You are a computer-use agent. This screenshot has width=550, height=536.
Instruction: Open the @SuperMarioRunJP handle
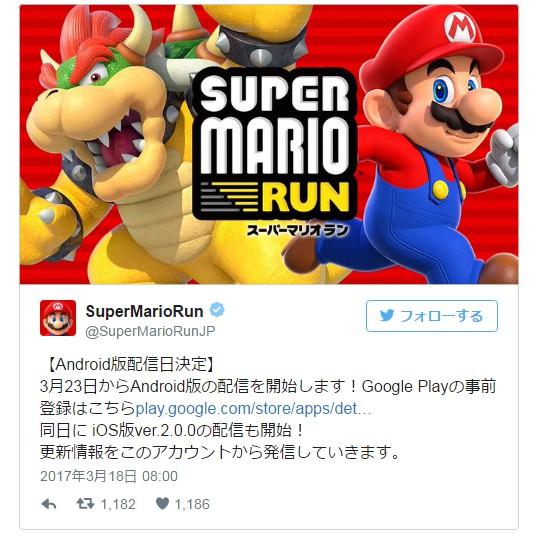click(x=150, y=331)
